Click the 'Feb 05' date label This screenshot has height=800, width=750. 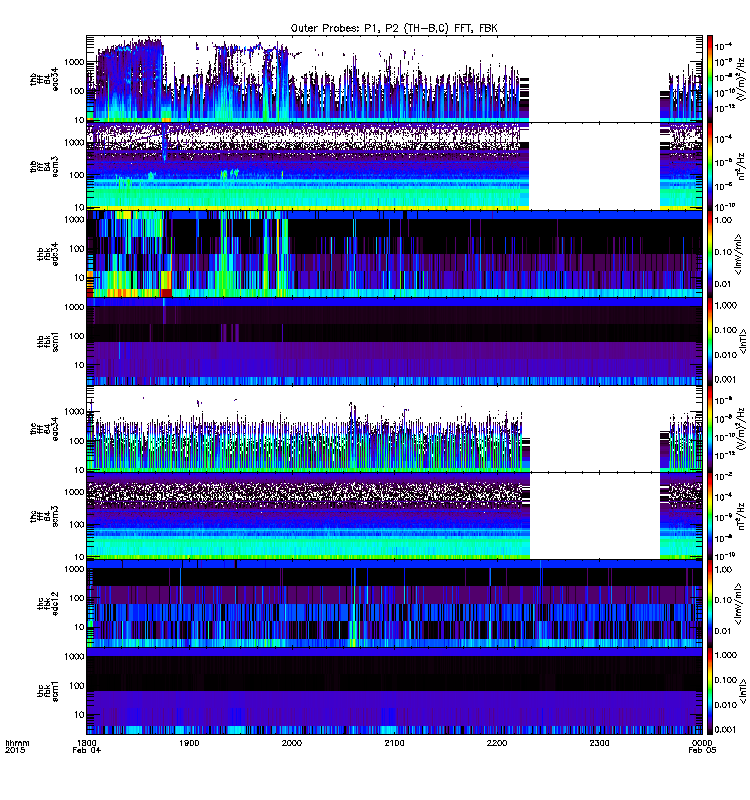point(702,750)
